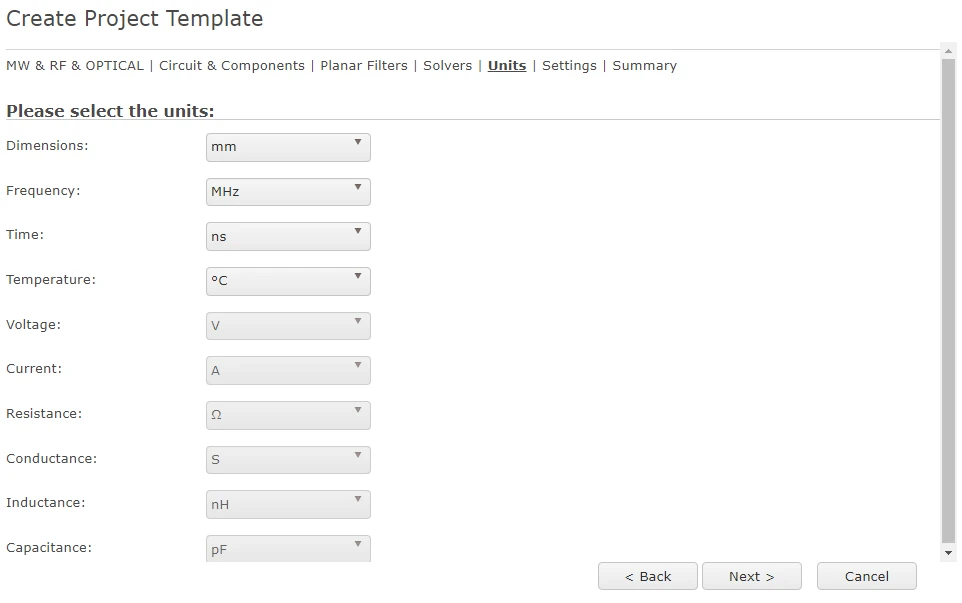Open the Solvers step
This screenshot has width=962, height=603.
point(448,66)
